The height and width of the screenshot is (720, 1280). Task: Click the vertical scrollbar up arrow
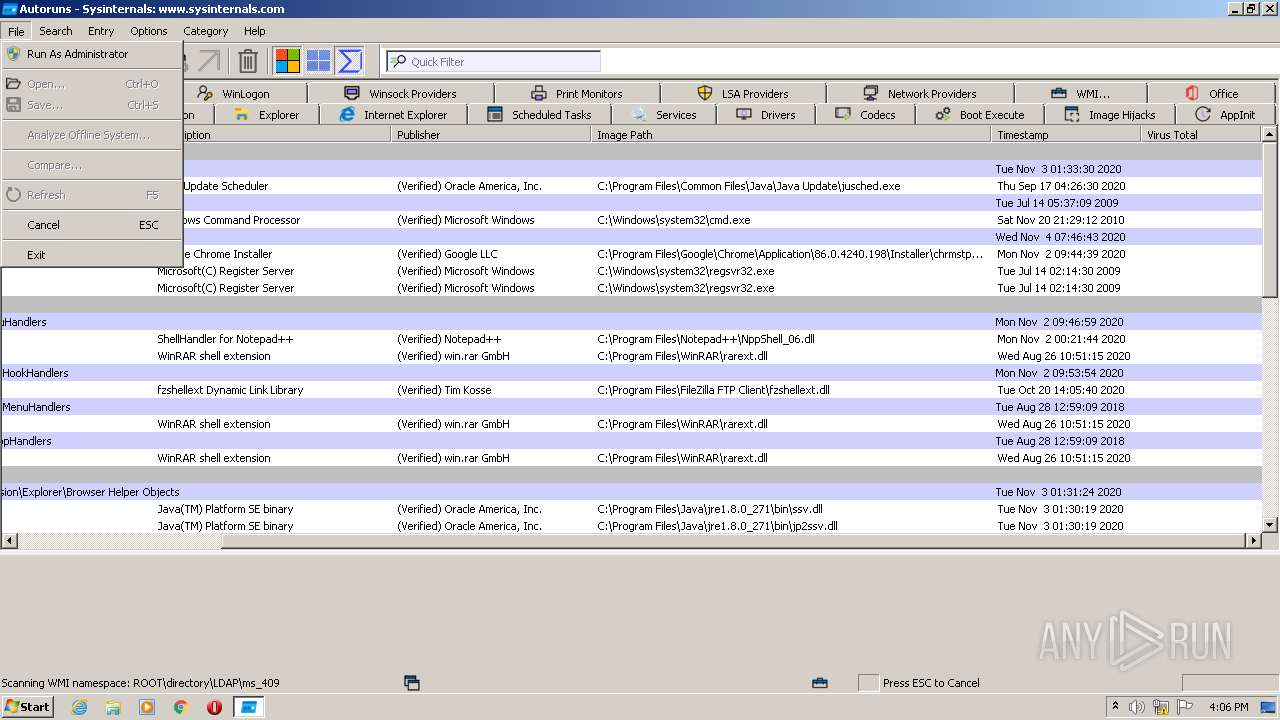[x=1270, y=134]
